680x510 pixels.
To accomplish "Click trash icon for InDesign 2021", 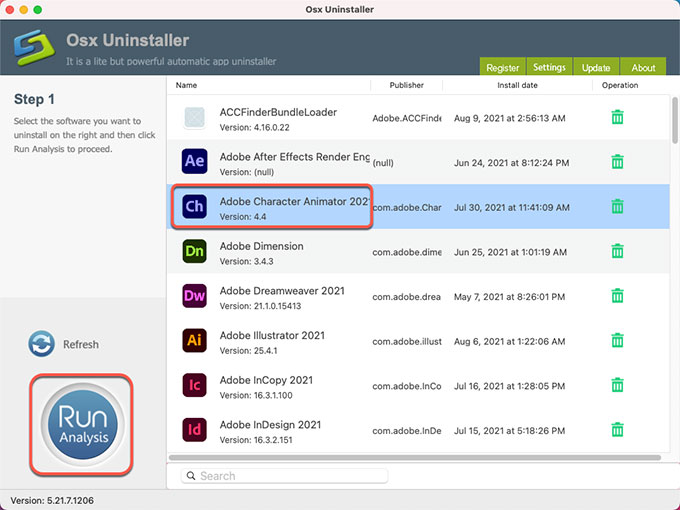I will click(617, 430).
